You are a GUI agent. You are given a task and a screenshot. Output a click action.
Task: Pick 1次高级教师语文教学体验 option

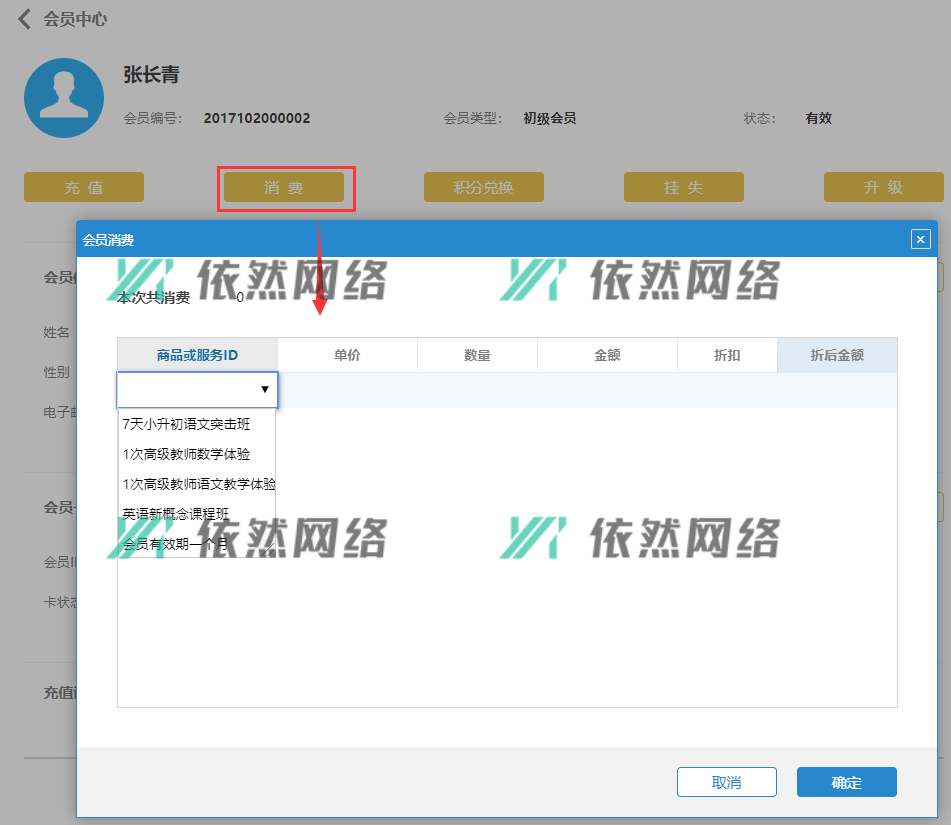(x=199, y=484)
